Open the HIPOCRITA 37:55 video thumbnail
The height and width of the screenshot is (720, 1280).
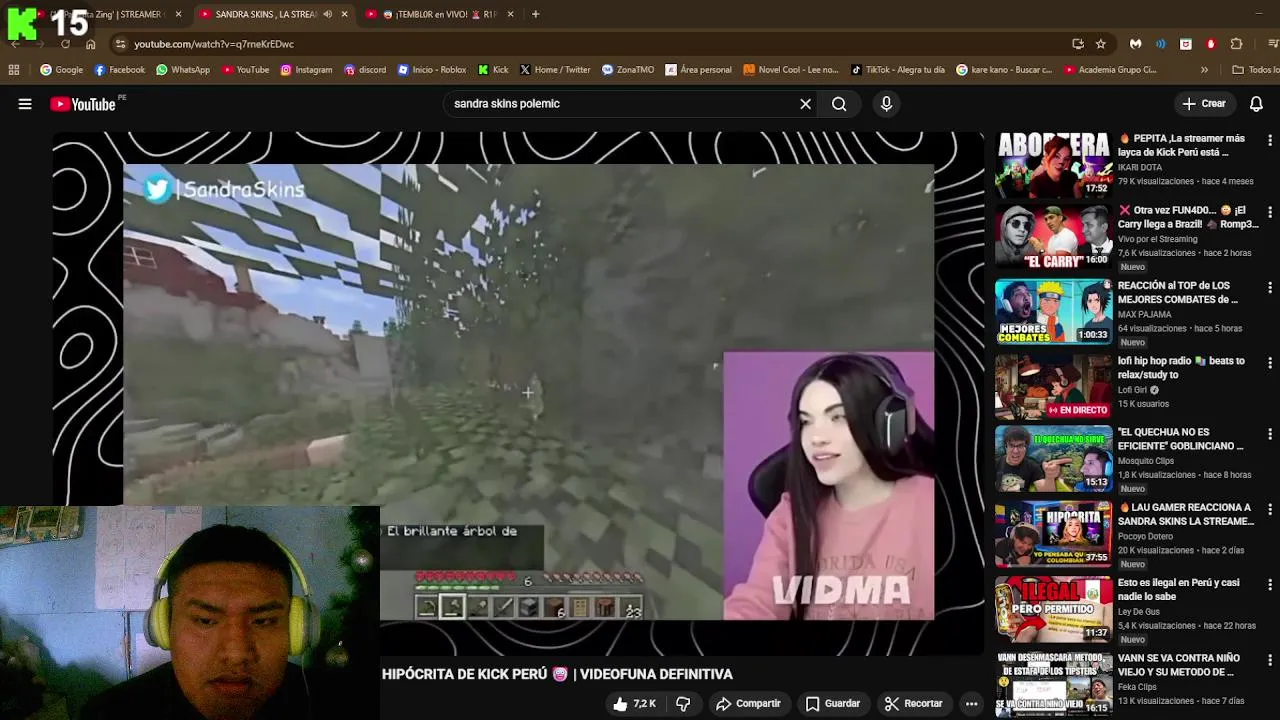1053,534
